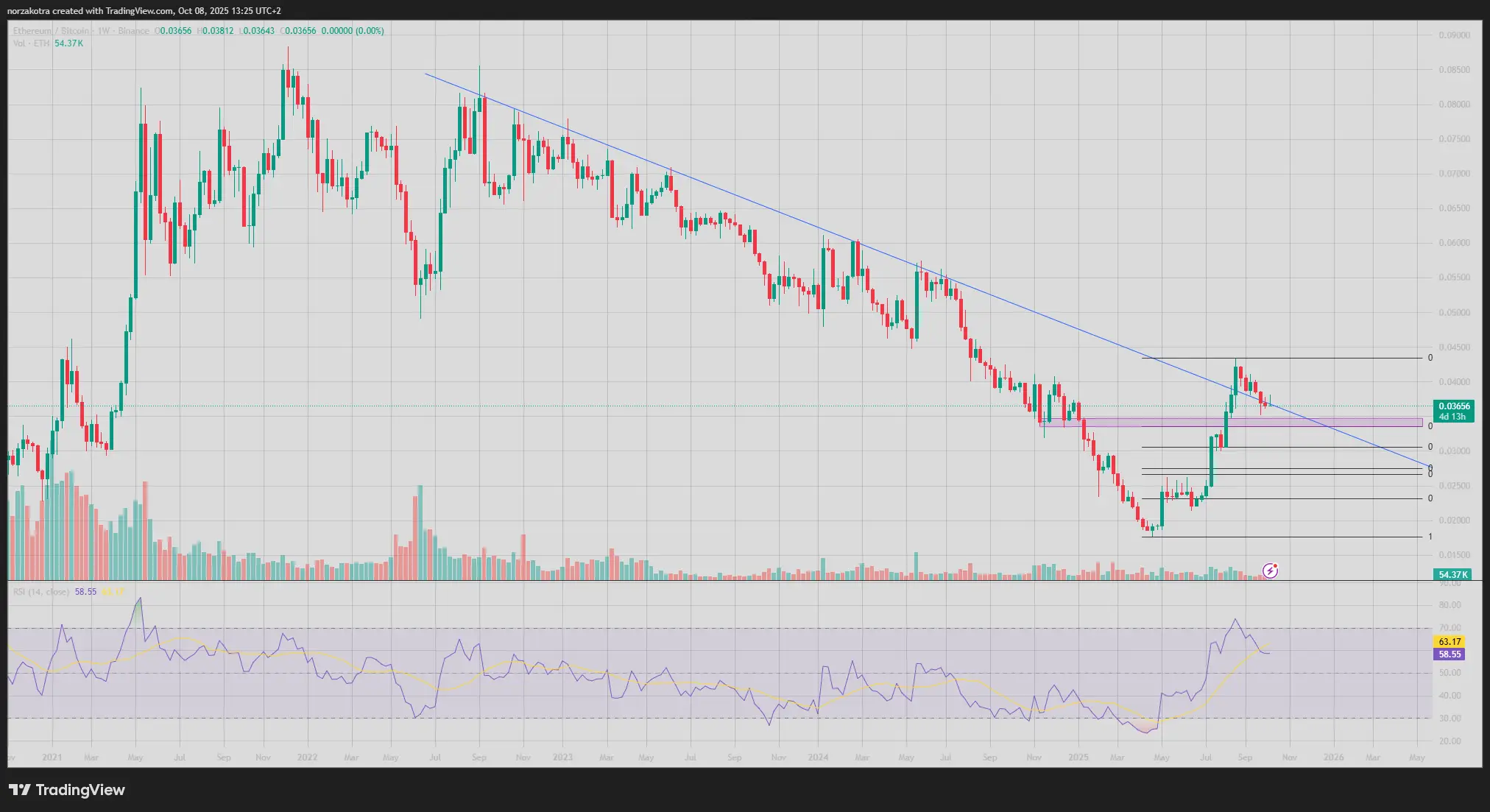Select the May label on the bottom time axis
The width and height of the screenshot is (1490, 812).
1417,757
